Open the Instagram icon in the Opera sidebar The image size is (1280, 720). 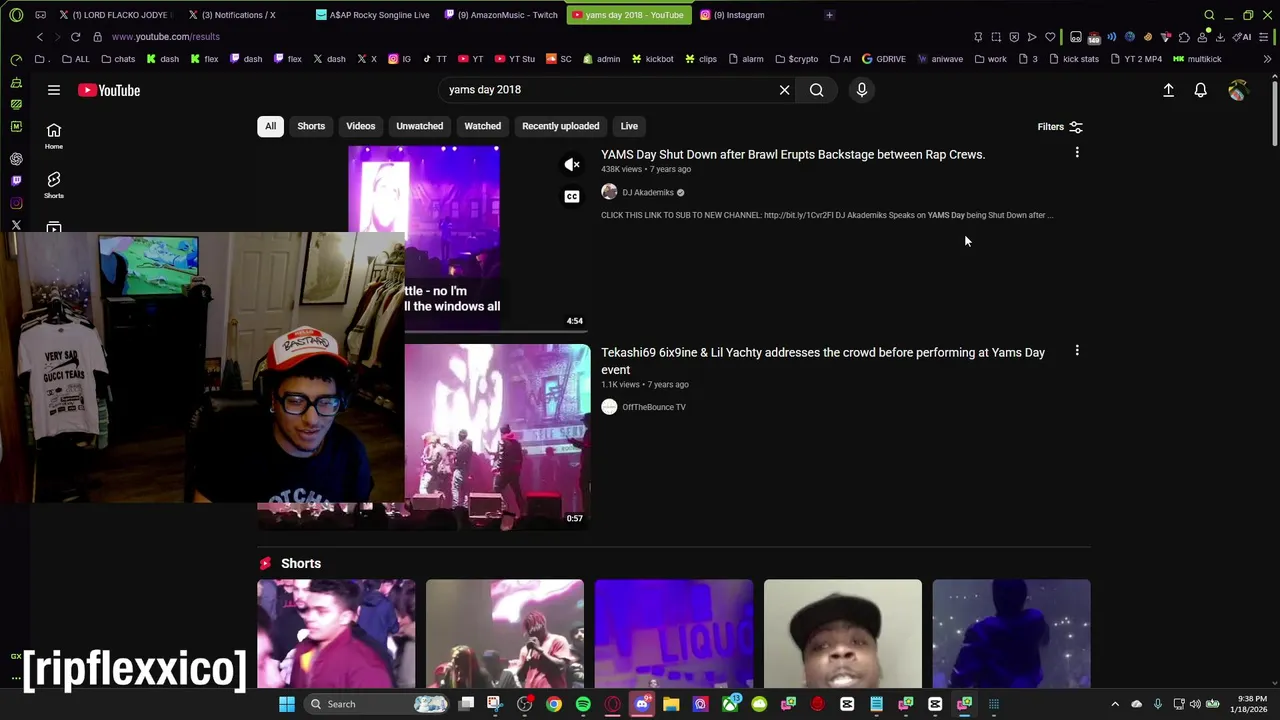point(16,203)
